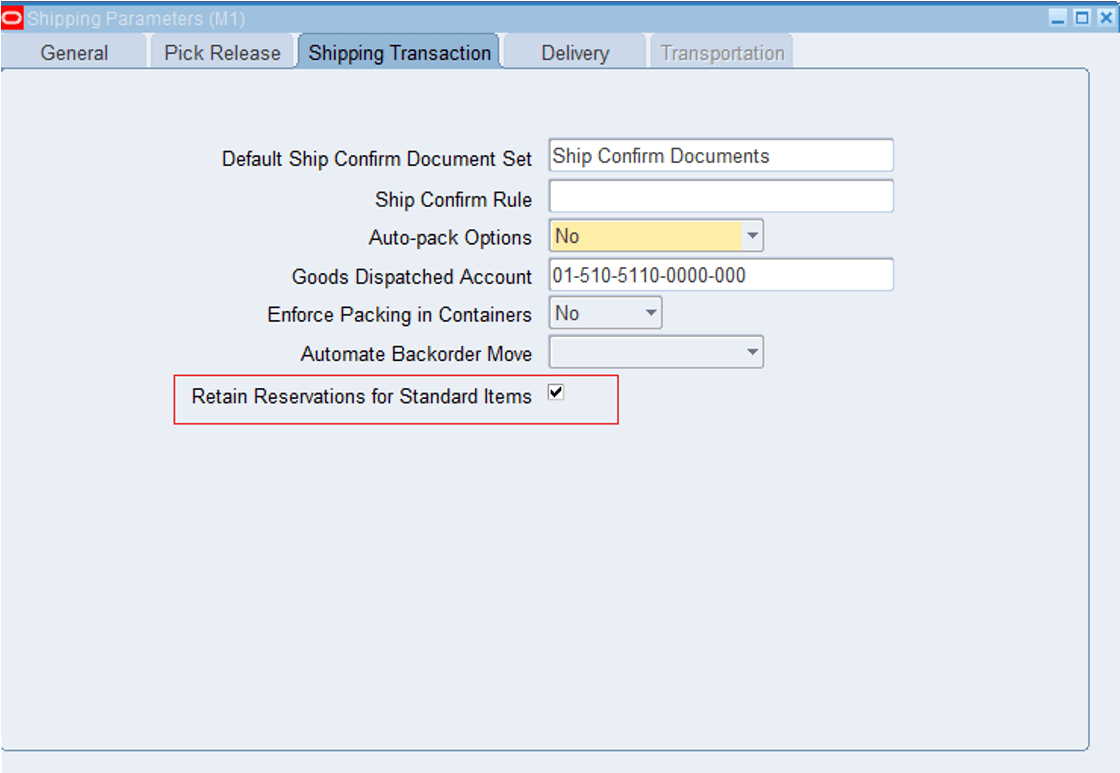This screenshot has width=1120, height=773.
Task: Switch to the Pick Release tab
Action: [x=222, y=52]
